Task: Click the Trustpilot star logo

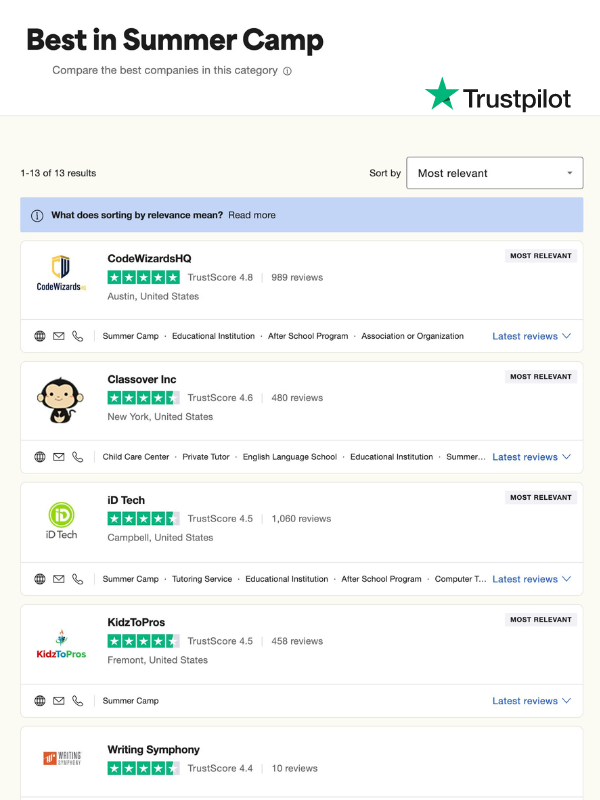Action: pyautogui.click(x=442, y=94)
